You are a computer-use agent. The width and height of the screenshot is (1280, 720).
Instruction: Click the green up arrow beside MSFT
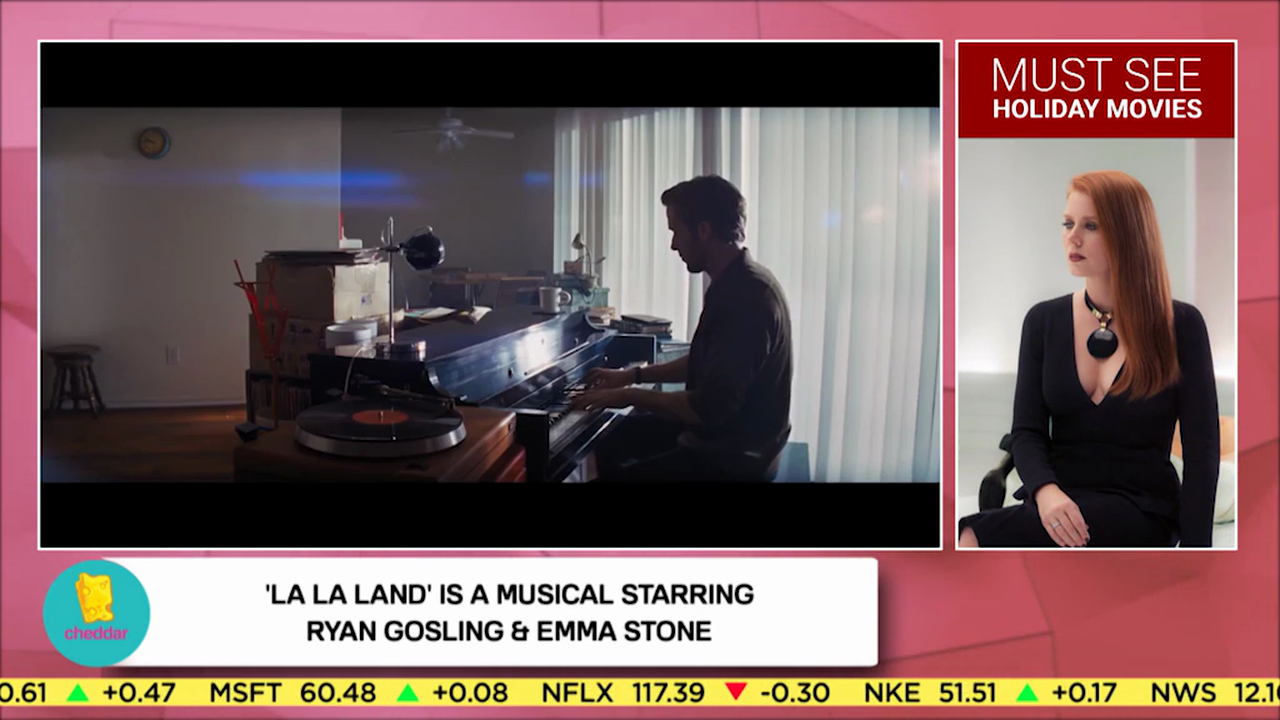click(407, 692)
